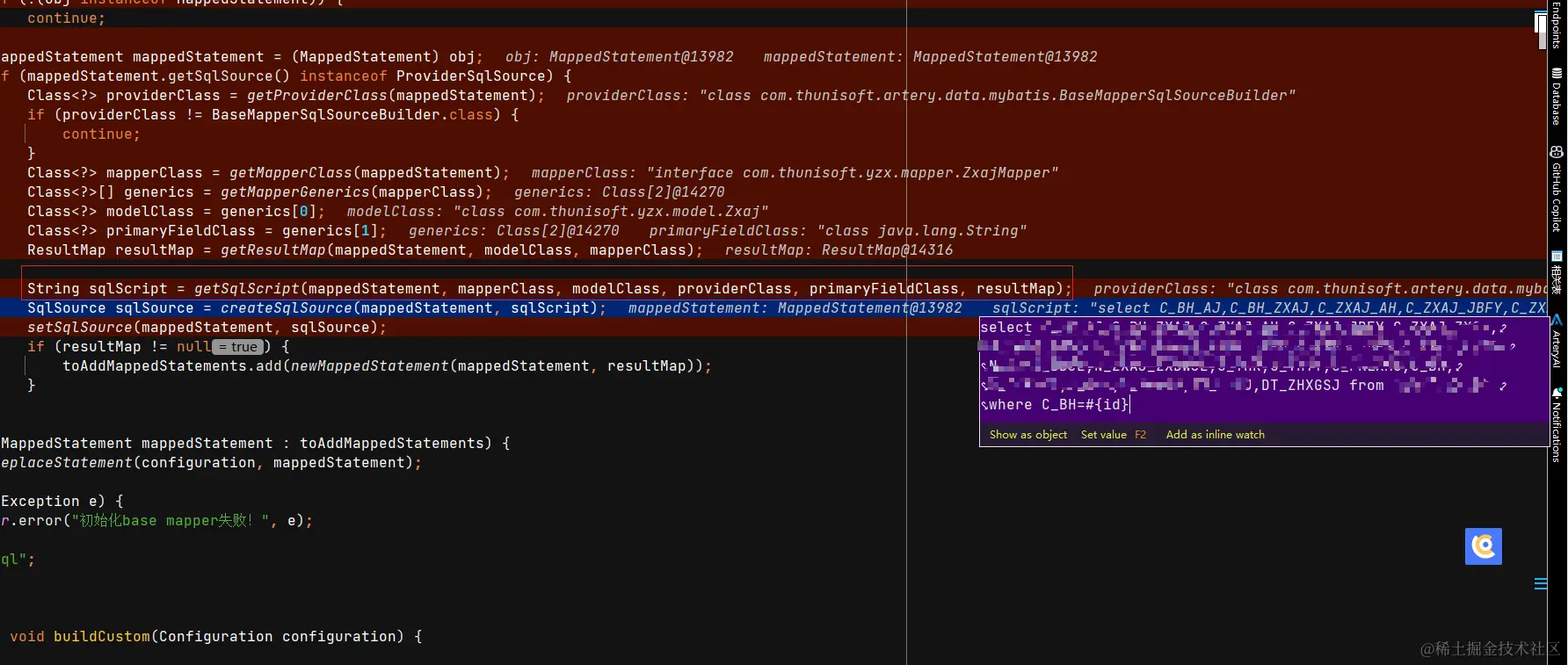Click on 'getSqlScript' method call
The image size is (1568, 665).
pyautogui.click(x=247, y=289)
